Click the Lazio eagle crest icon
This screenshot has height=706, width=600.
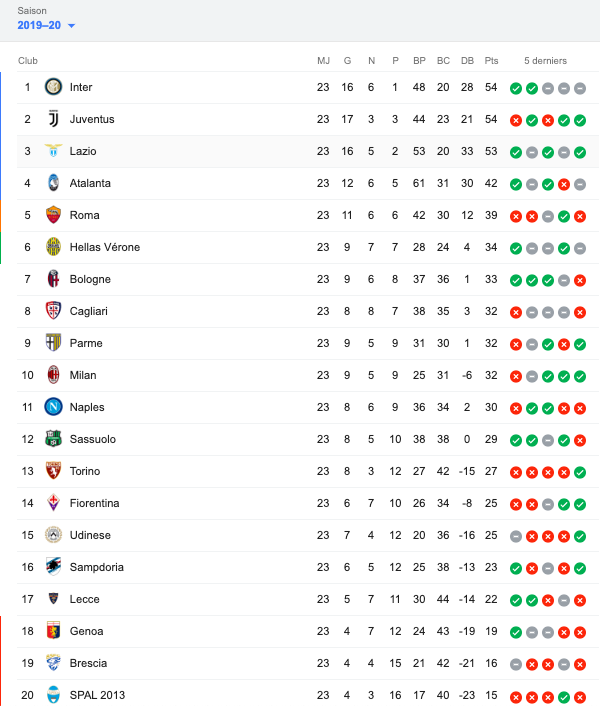pos(53,150)
